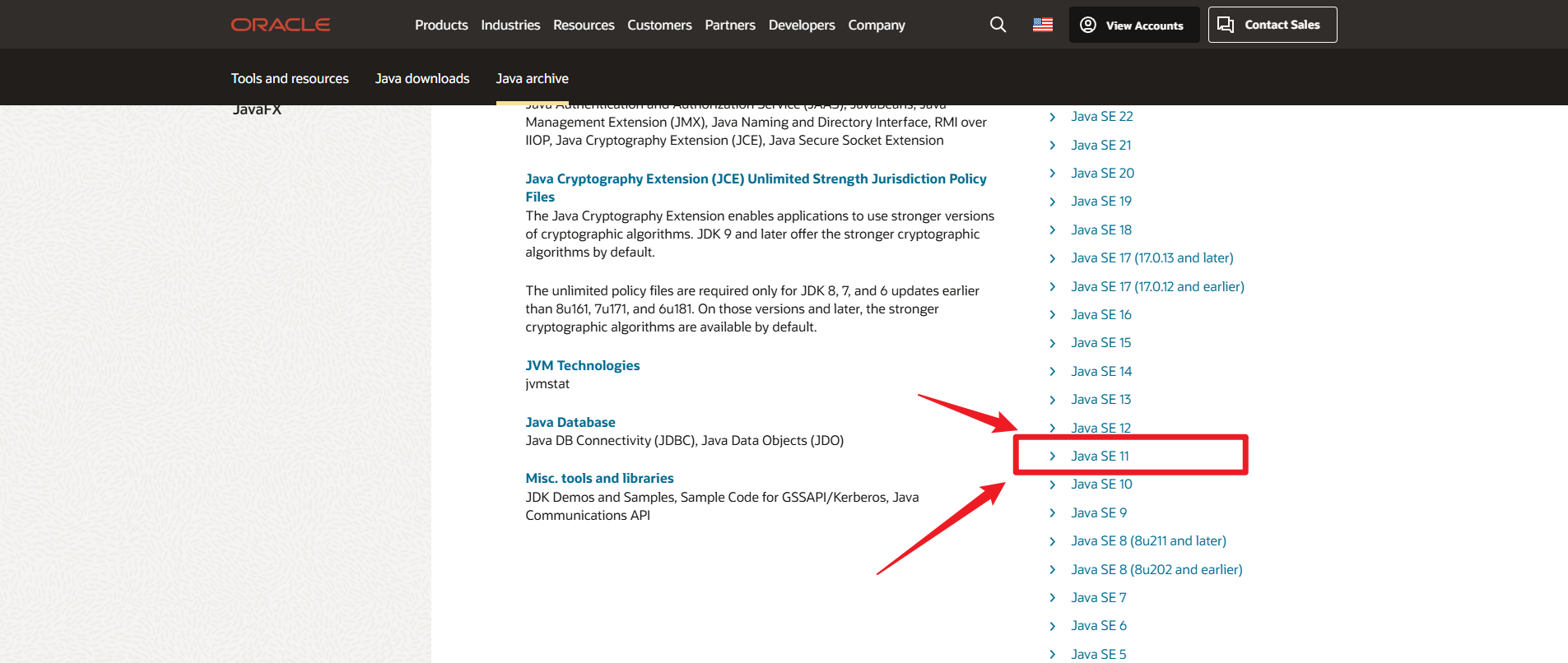Open Java SE 8 (8u202 and earlier)
This screenshot has width=1568, height=663.
(1156, 569)
